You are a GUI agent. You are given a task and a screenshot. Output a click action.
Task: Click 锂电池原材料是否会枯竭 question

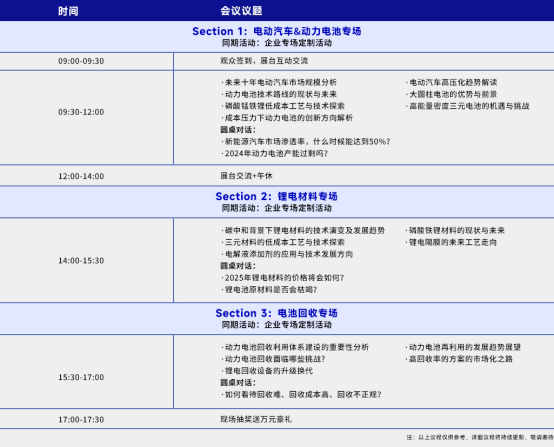pos(269,290)
